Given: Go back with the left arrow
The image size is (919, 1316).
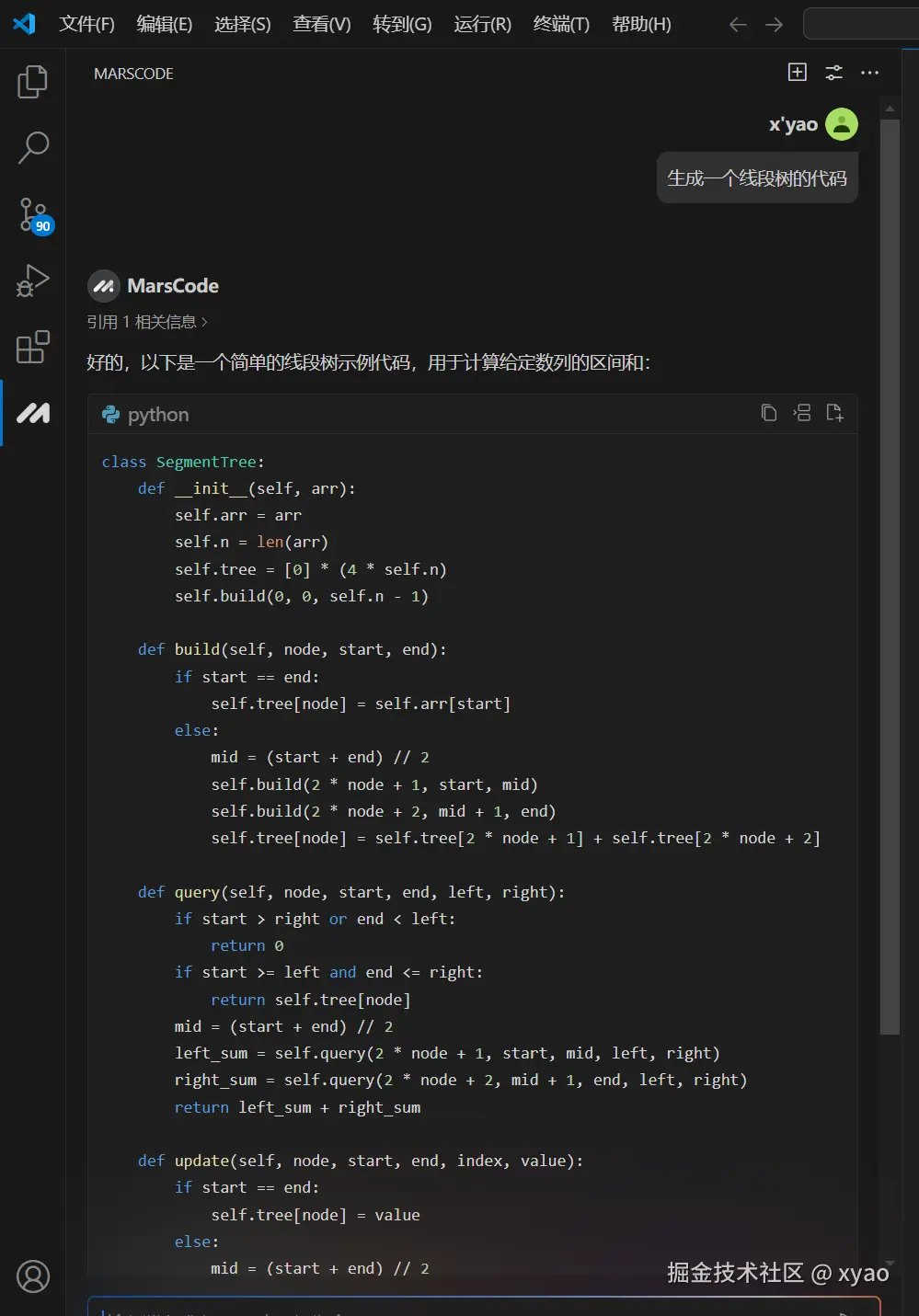Looking at the screenshot, I should pyautogui.click(x=738, y=25).
